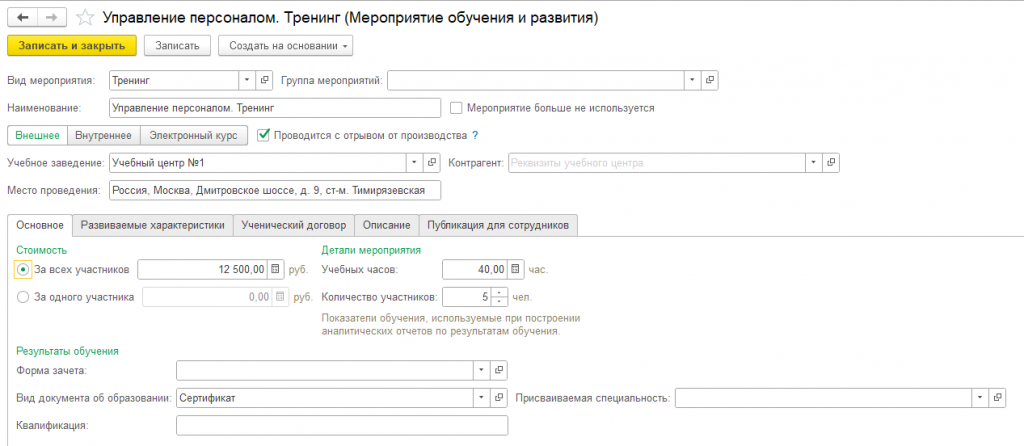
Task: Focus the Место проведения address field
Action: coord(275,191)
